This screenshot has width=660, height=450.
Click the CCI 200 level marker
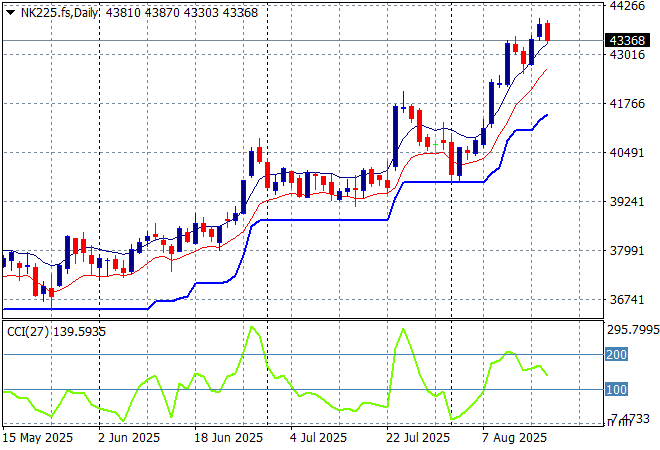[616, 354]
